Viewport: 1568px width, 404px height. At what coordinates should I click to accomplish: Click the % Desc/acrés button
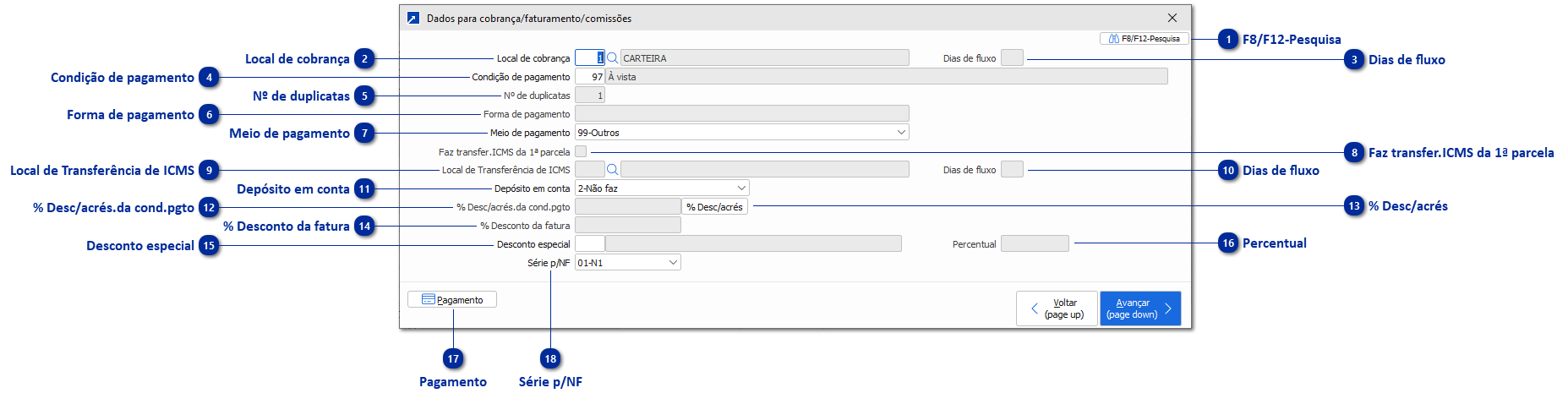(x=714, y=207)
